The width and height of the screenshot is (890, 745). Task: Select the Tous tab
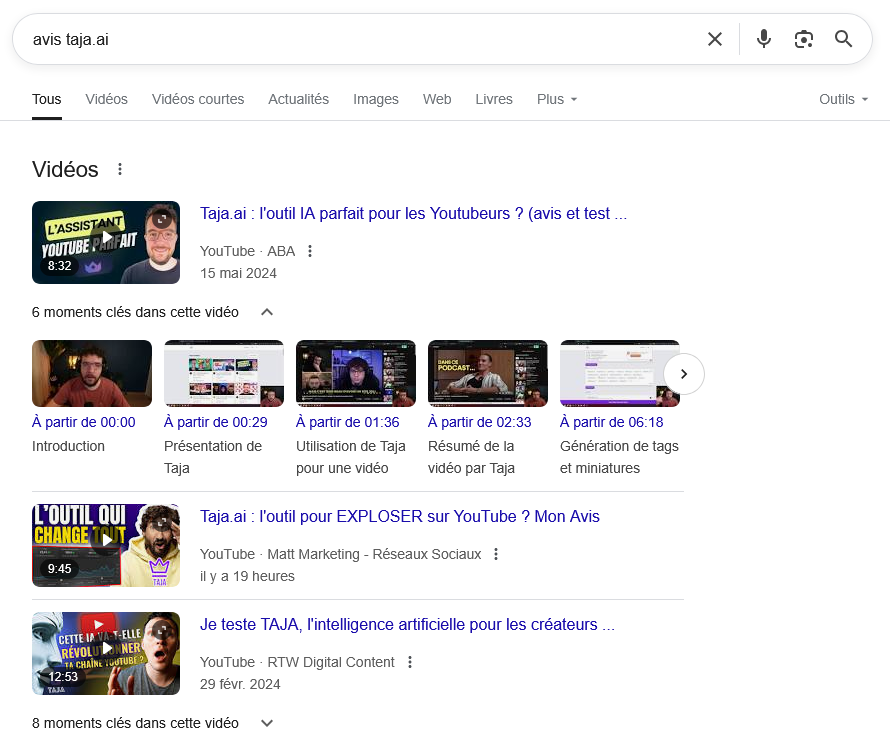click(x=47, y=99)
